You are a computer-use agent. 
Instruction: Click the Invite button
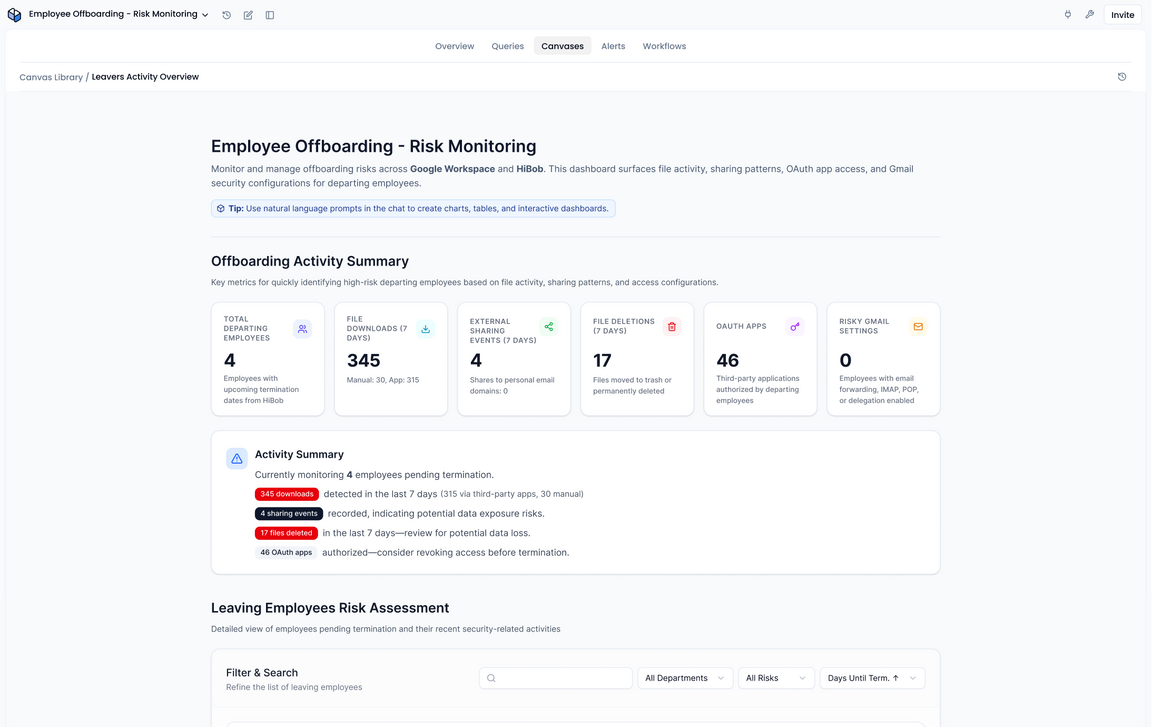tap(1122, 14)
